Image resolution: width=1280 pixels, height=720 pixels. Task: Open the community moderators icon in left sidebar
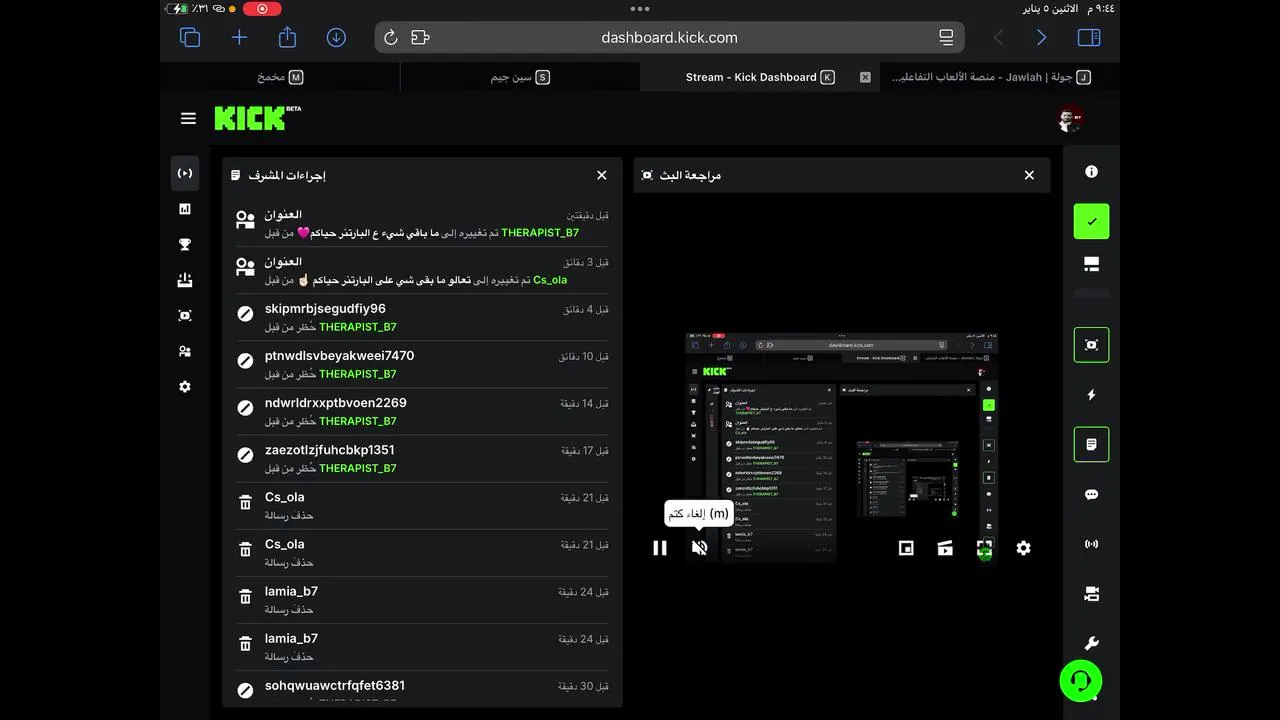click(x=185, y=351)
